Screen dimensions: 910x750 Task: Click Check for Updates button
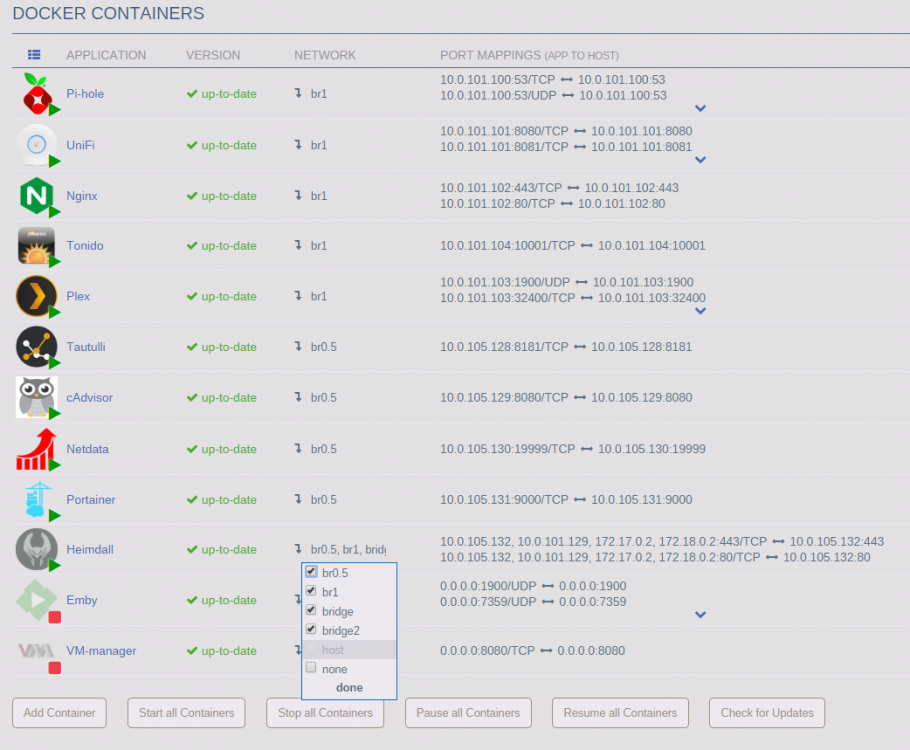(x=767, y=713)
